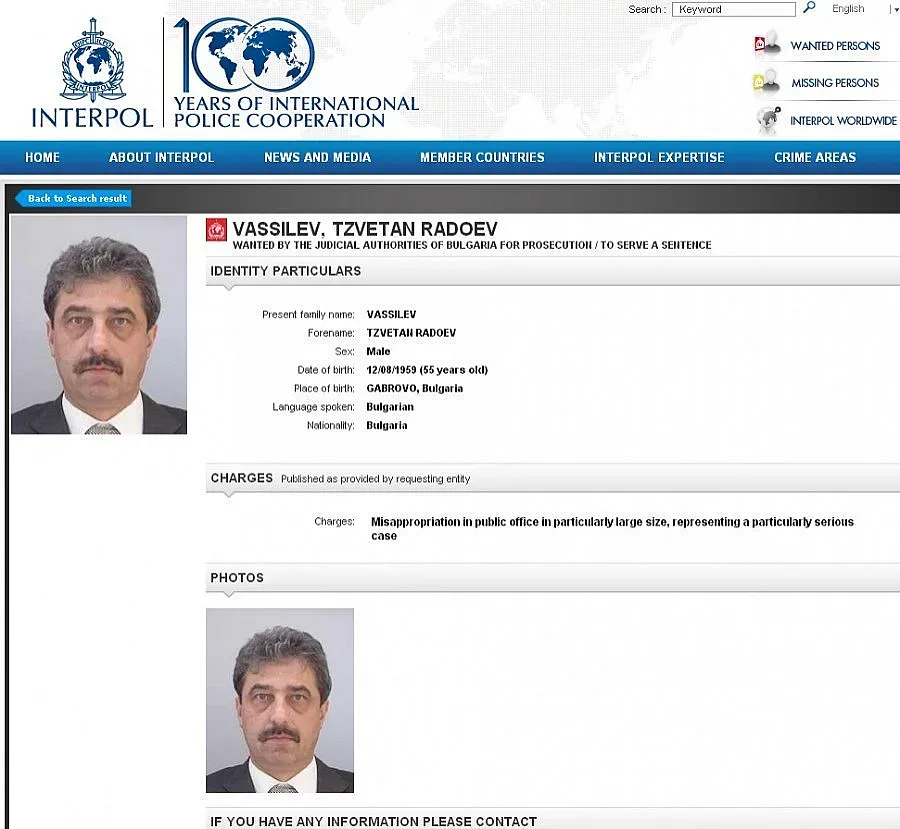Open the photo thumbnail under Photos section
This screenshot has width=900, height=829.
coord(280,700)
